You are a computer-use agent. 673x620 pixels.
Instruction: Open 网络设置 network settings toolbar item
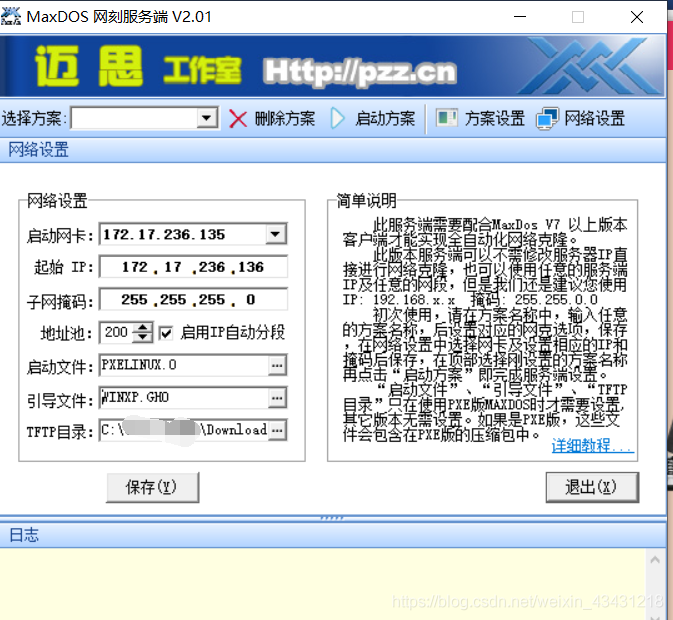pos(581,118)
